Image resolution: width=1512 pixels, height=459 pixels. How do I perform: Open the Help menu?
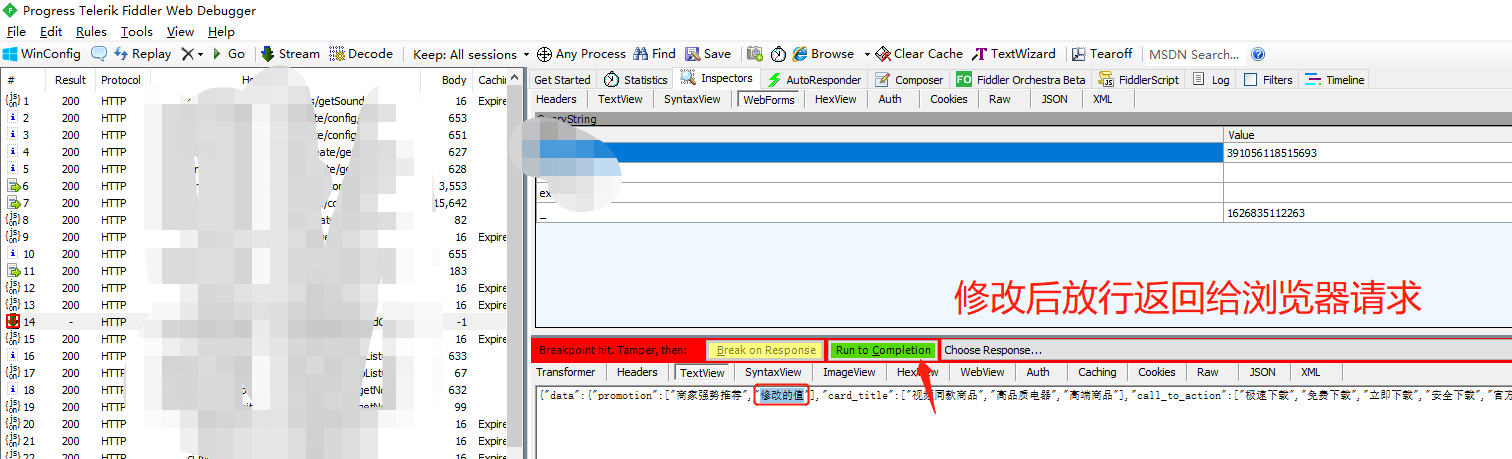pyautogui.click(x=221, y=32)
